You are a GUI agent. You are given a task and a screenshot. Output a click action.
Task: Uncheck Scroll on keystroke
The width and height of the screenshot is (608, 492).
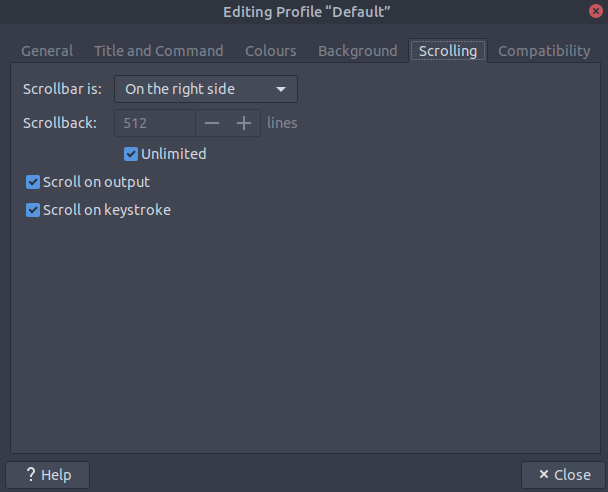click(33, 210)
